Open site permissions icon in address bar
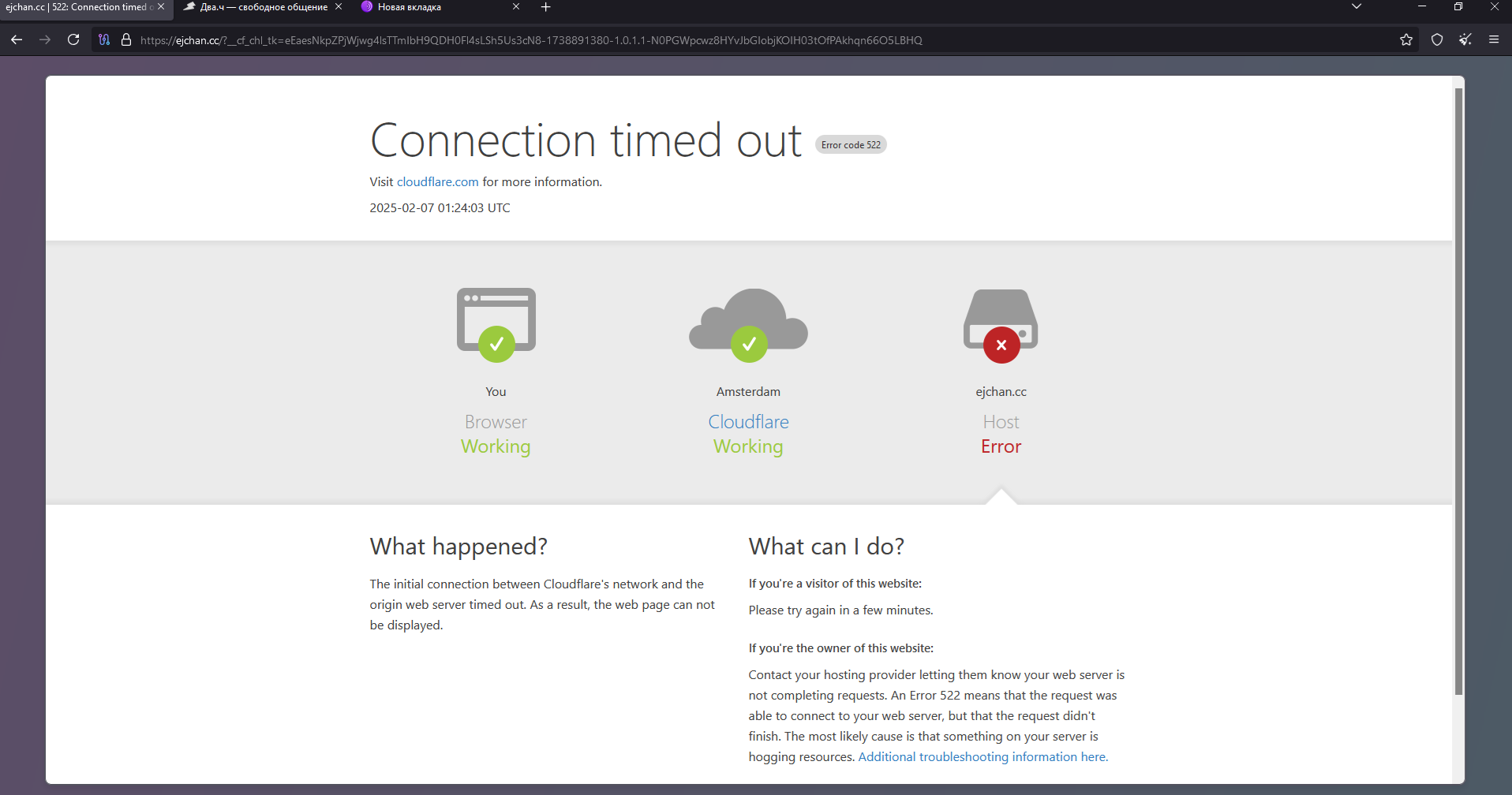Screen dimensions: 1512x795 (x=104, y=39)
